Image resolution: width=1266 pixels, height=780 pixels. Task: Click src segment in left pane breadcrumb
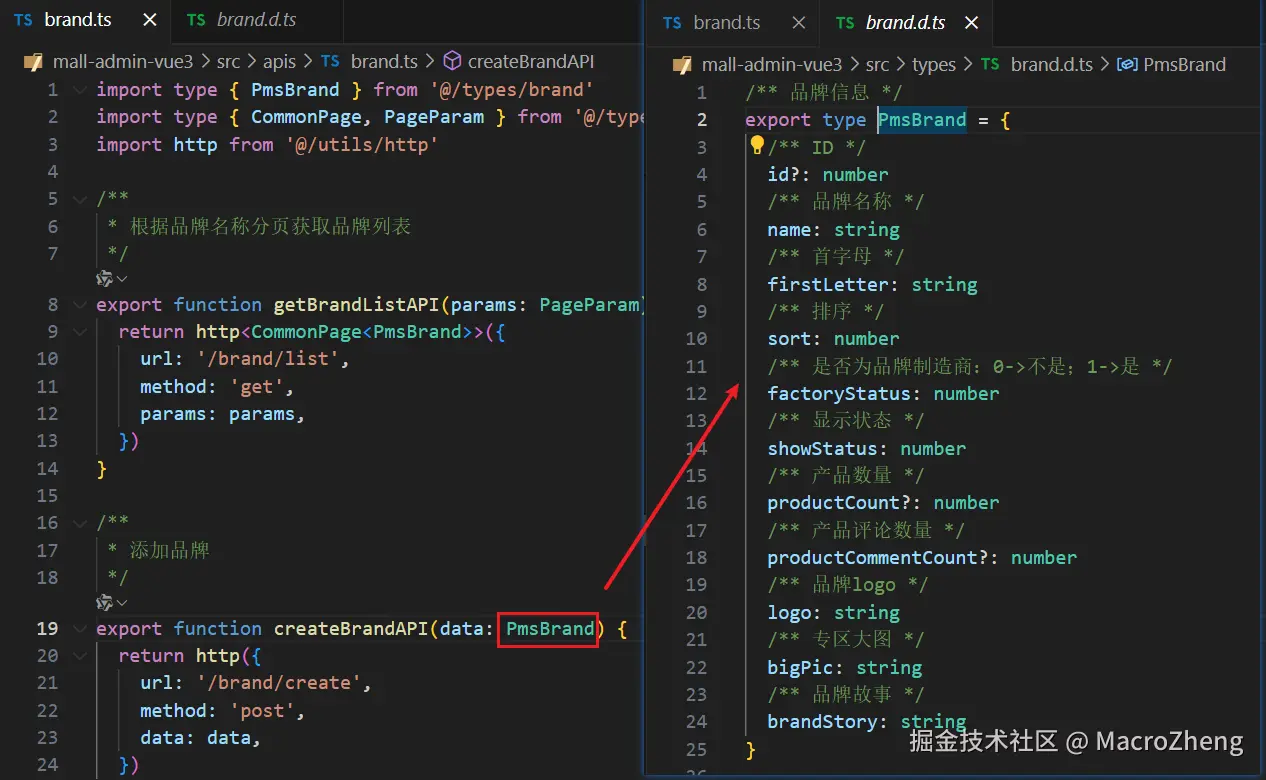[x=228, y=62]
